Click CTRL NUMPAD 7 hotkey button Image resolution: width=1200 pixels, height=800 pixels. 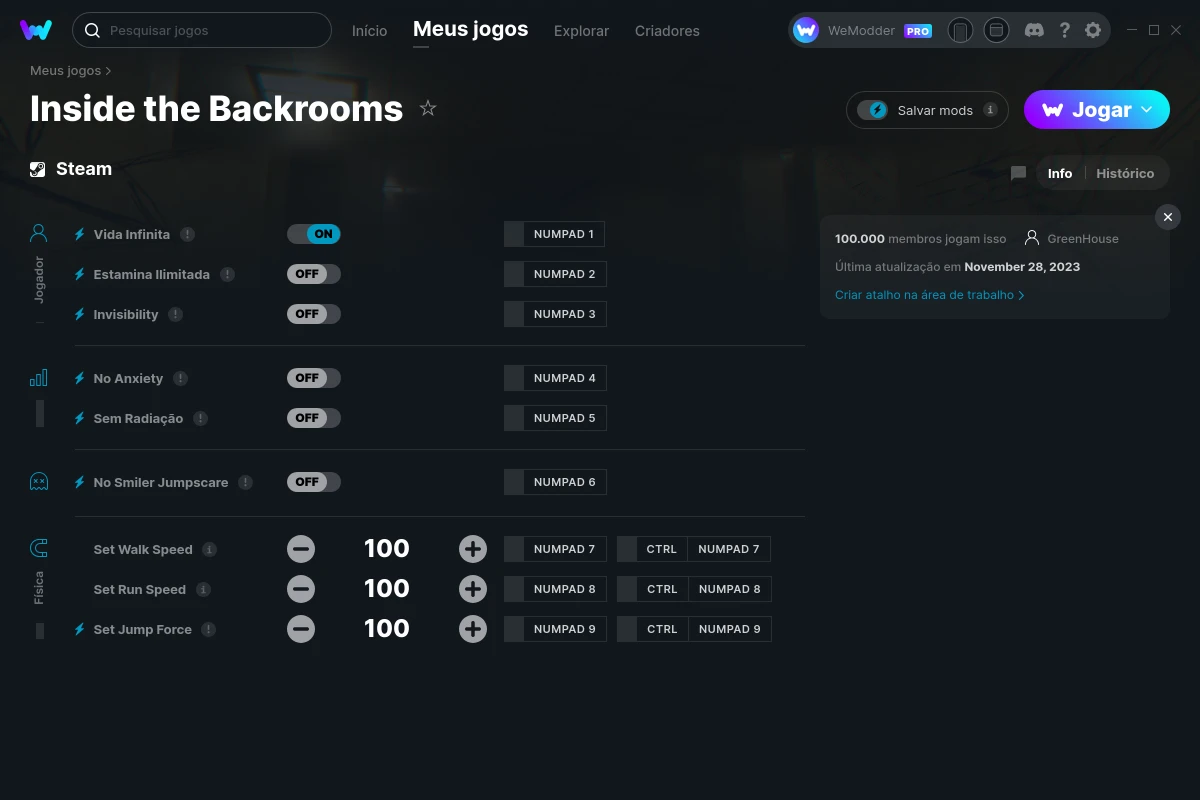[x=694, y=549]
